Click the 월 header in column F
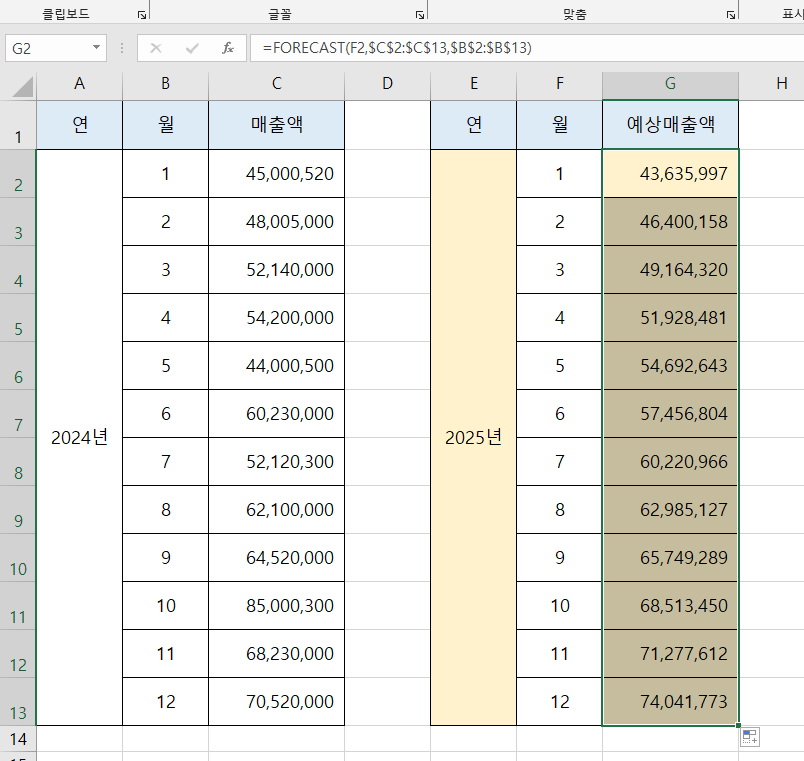804x761 pixels. 560,125
